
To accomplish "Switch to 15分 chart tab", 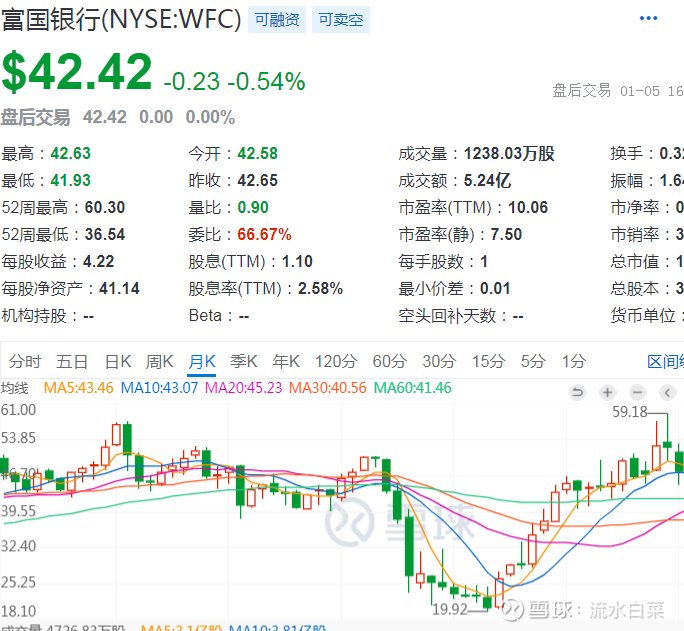I will [x=489, y=362].
